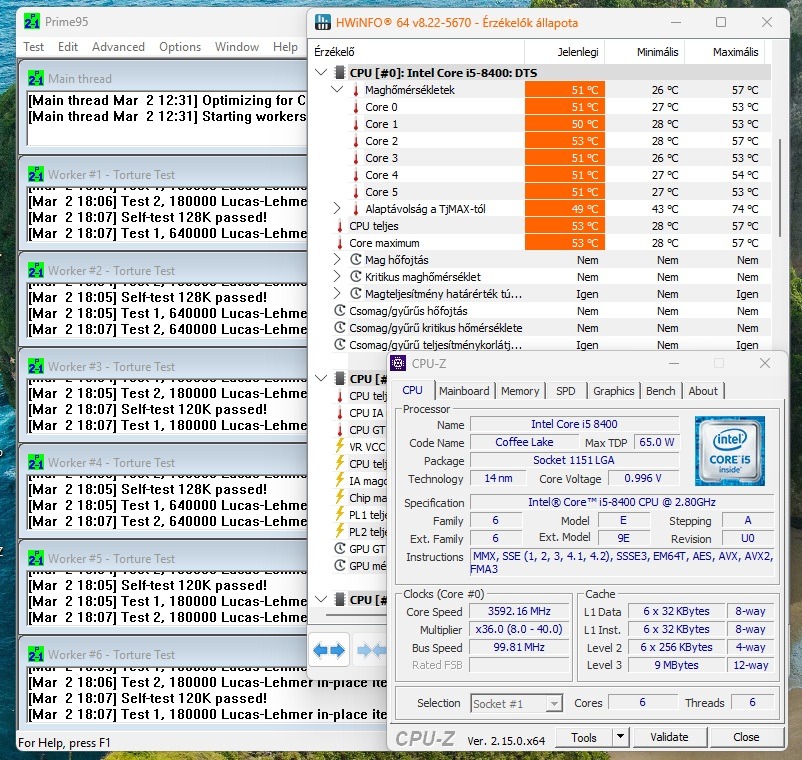Click the Jelenlegi column header in HWiNFO
Image resolution: width=802 pixels, height=760 pixels.
pos(565,52)
